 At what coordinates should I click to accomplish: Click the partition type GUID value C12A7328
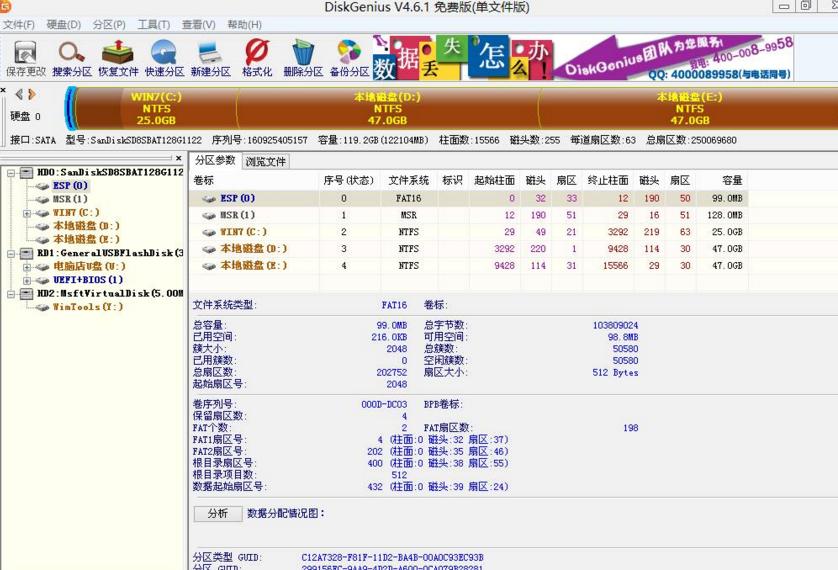[392, 557]
